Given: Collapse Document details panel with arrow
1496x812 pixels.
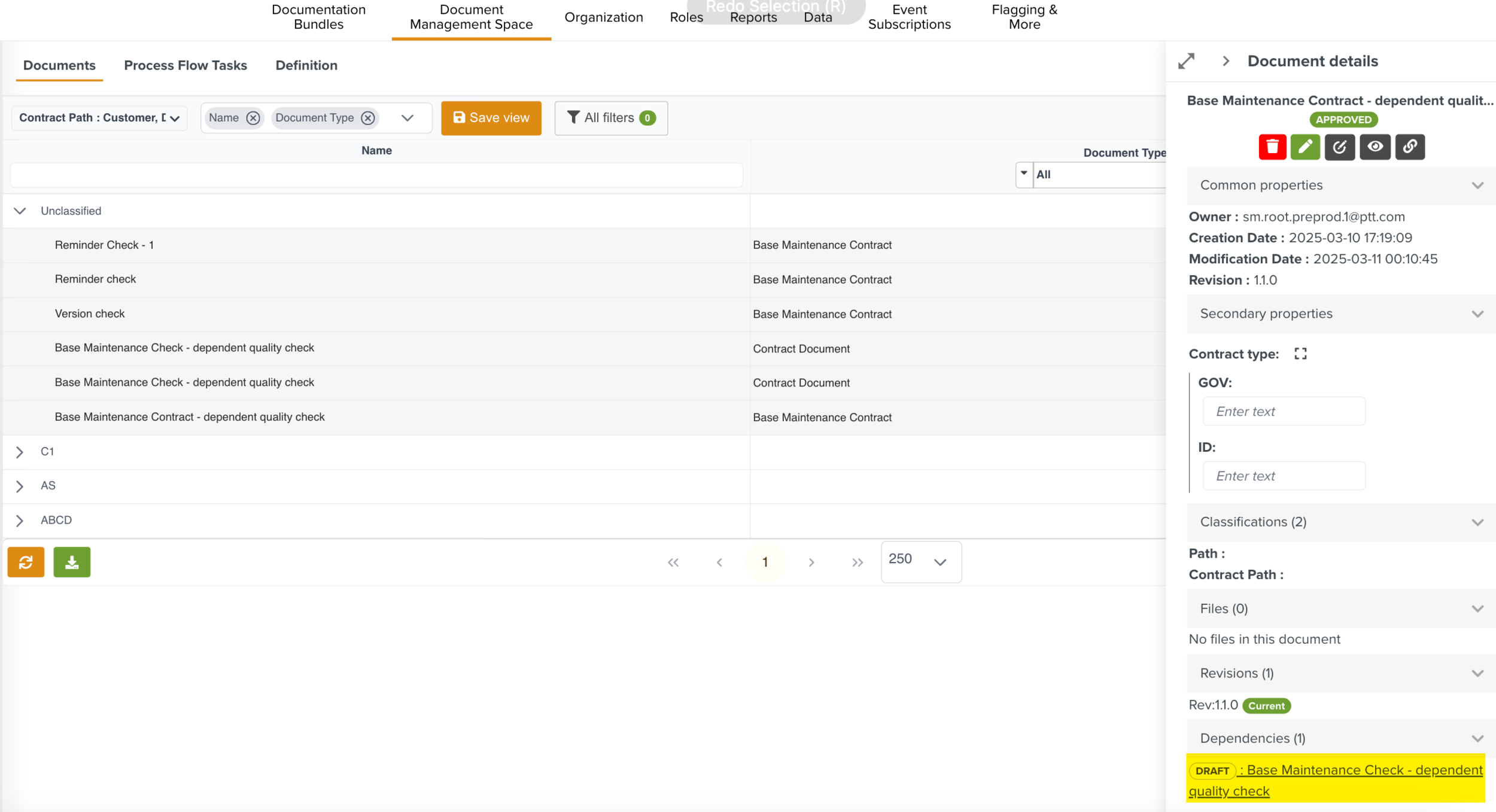Looking at the screenshot, I should (1226, 61).
